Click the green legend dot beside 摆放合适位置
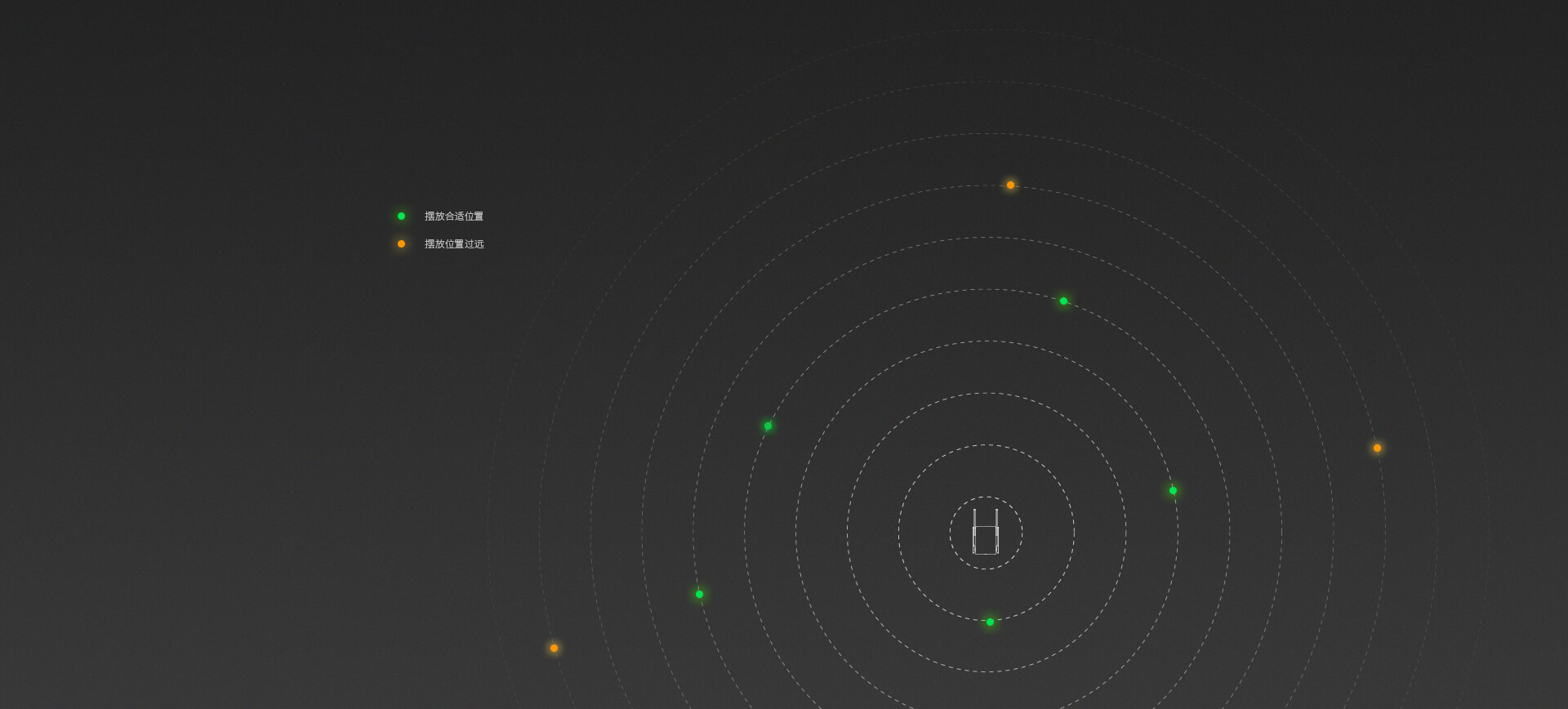The height and width of the screenshot is (709, 1568). [401, 216]
